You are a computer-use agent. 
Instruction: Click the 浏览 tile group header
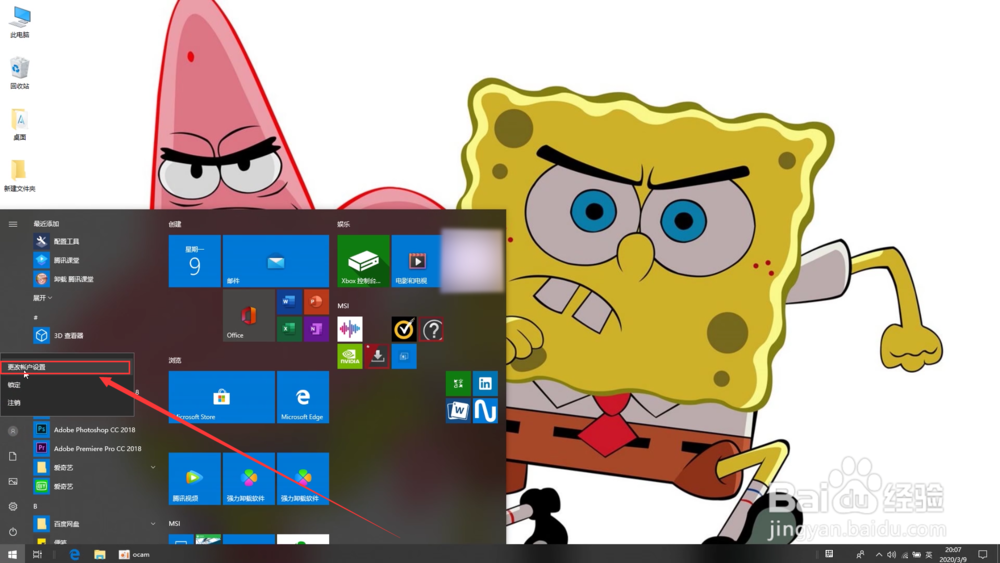175,360
